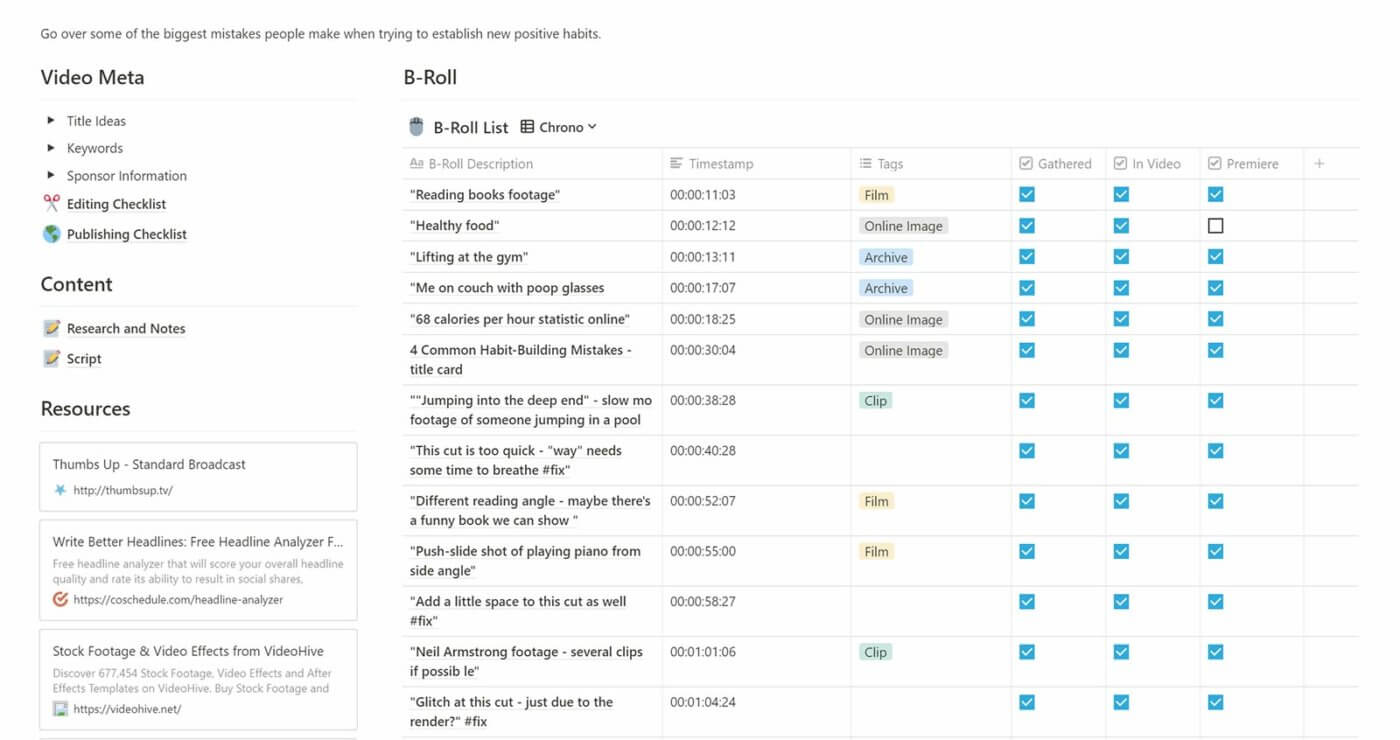The image size is (1400, 740).
Task: Toggle In Video for Lifting at the gym
Action: [x=1121, y=256]
